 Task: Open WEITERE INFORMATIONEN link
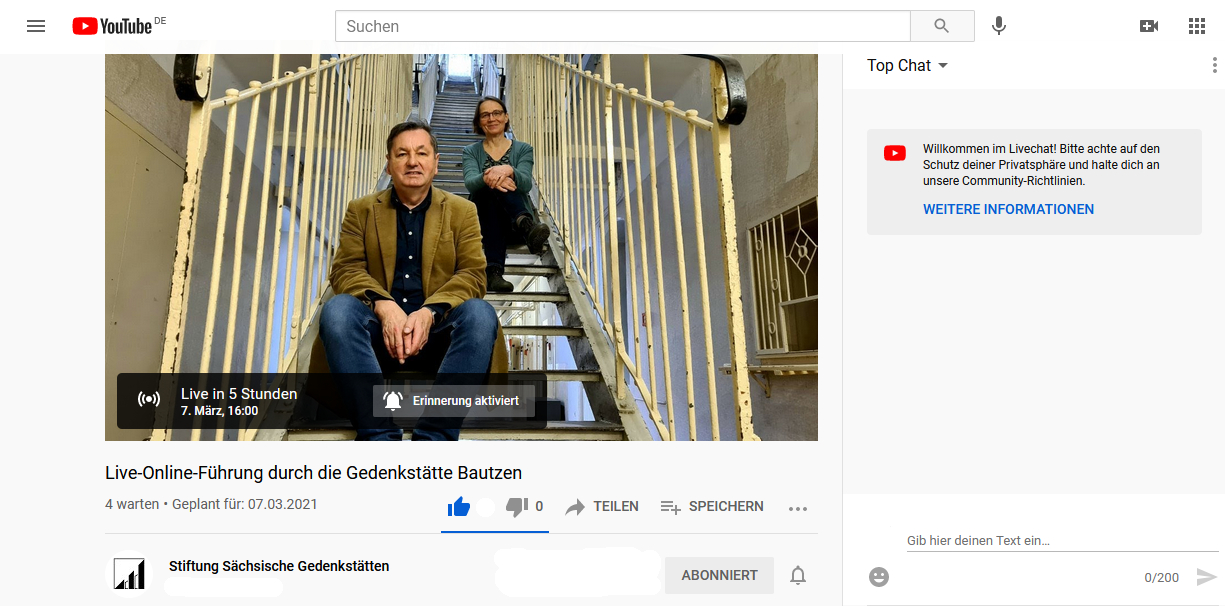(x=1008, y=210)
